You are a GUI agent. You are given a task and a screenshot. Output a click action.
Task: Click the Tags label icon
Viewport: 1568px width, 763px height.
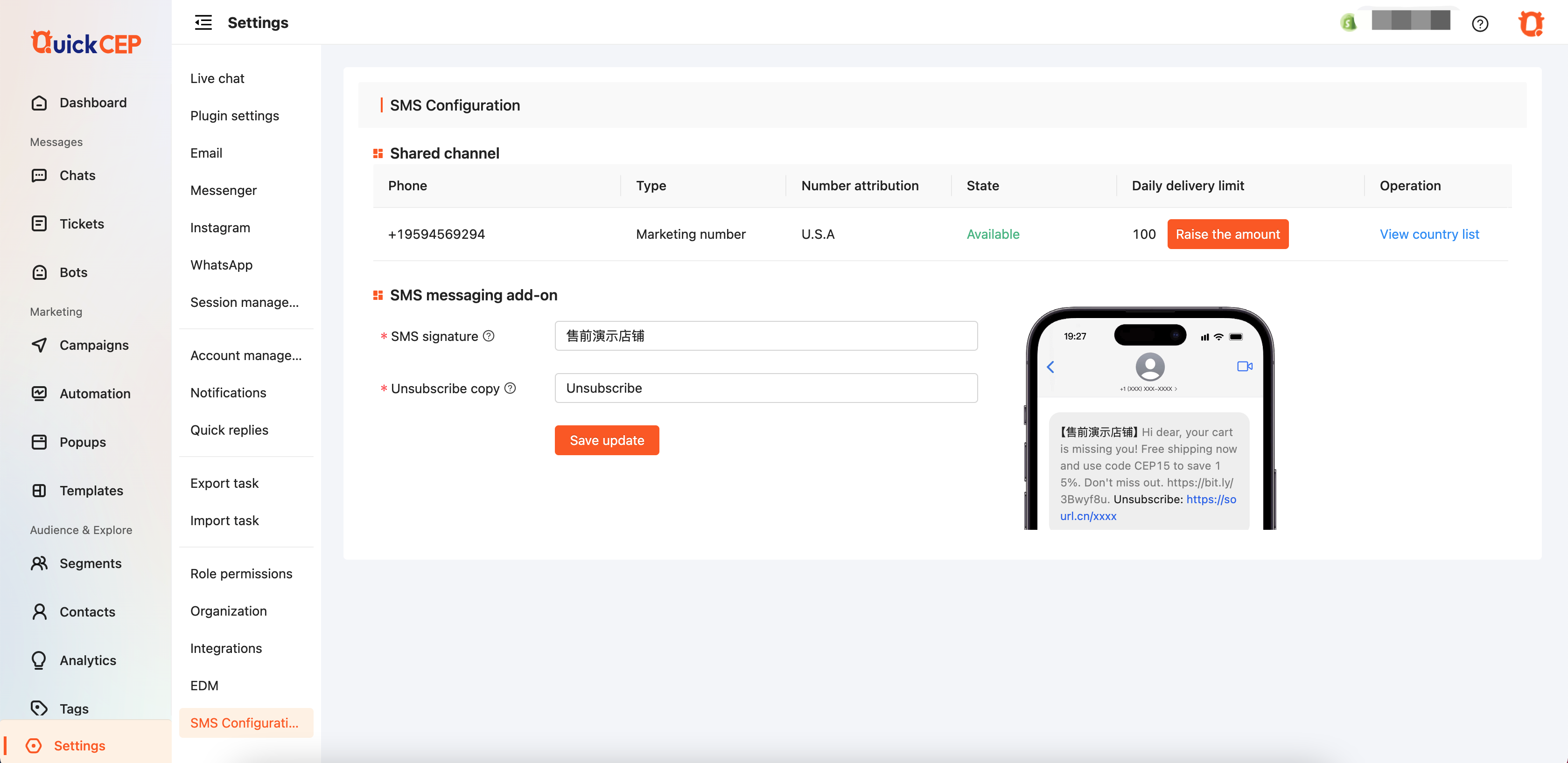39,708
